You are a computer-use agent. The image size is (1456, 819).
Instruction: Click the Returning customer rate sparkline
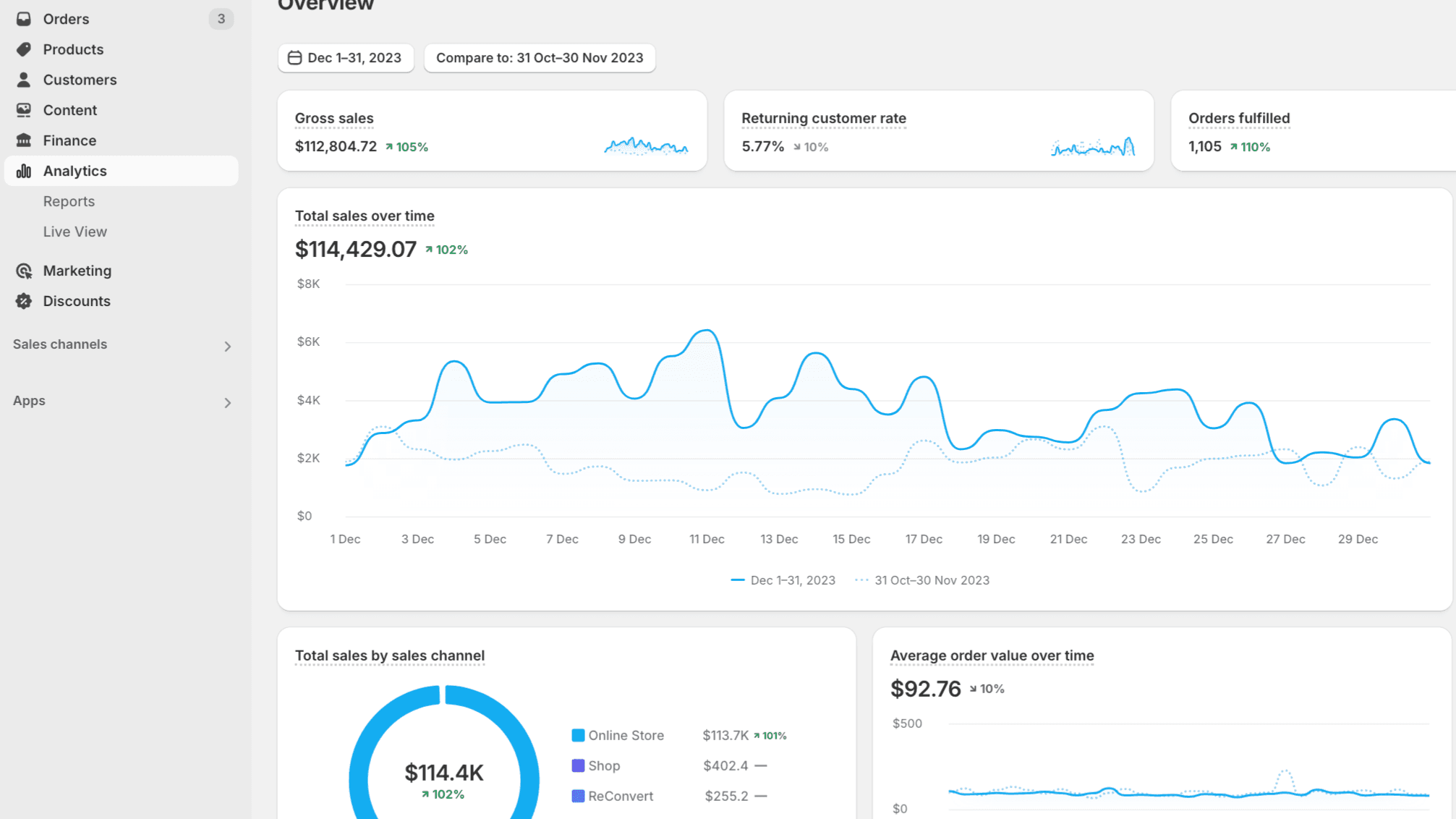(1093, 146)
